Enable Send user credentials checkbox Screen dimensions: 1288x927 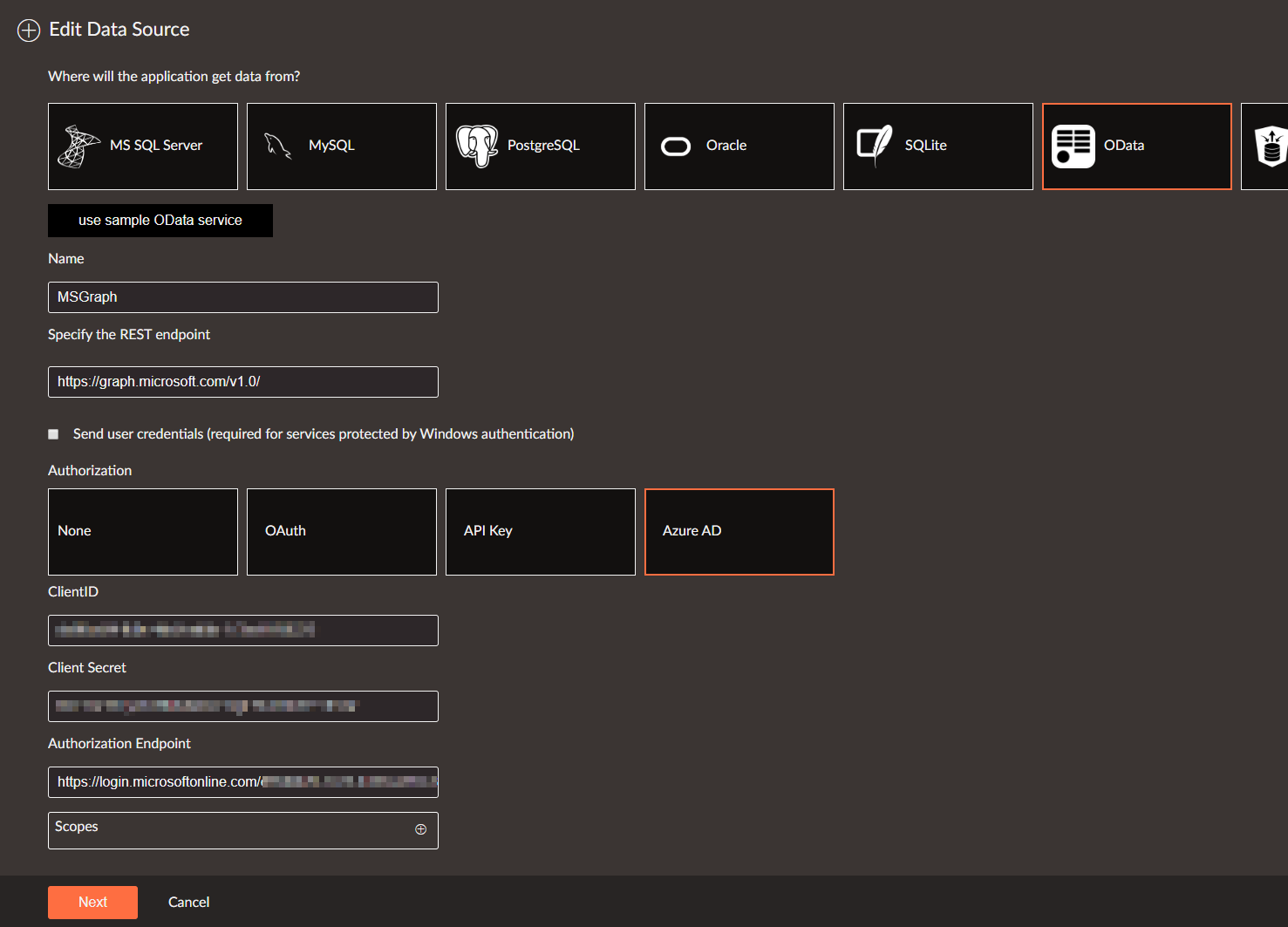click(x=53, y=434)
